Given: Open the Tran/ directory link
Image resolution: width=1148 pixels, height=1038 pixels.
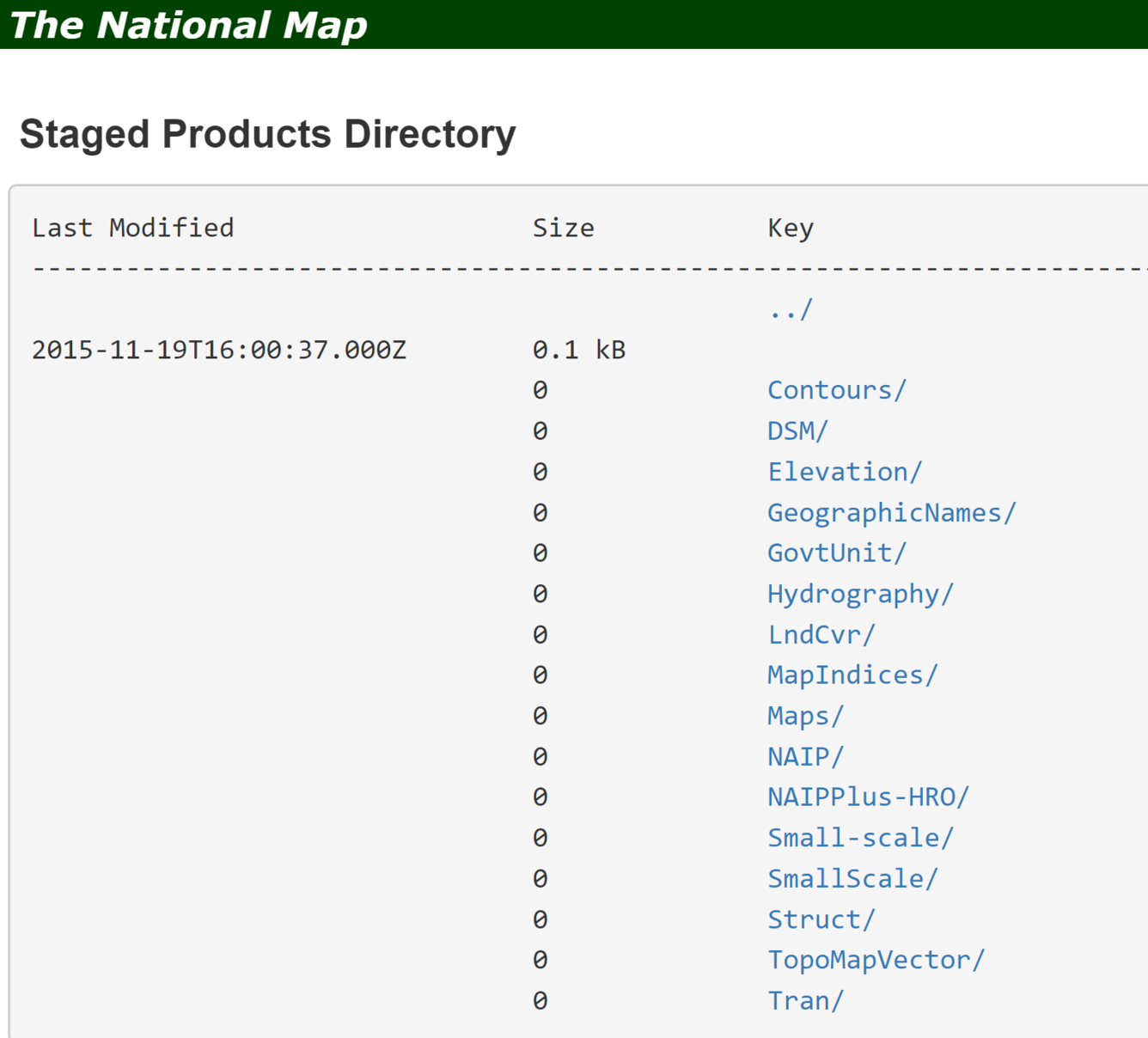Looking at the screenshot, I should coord(806,1001).
